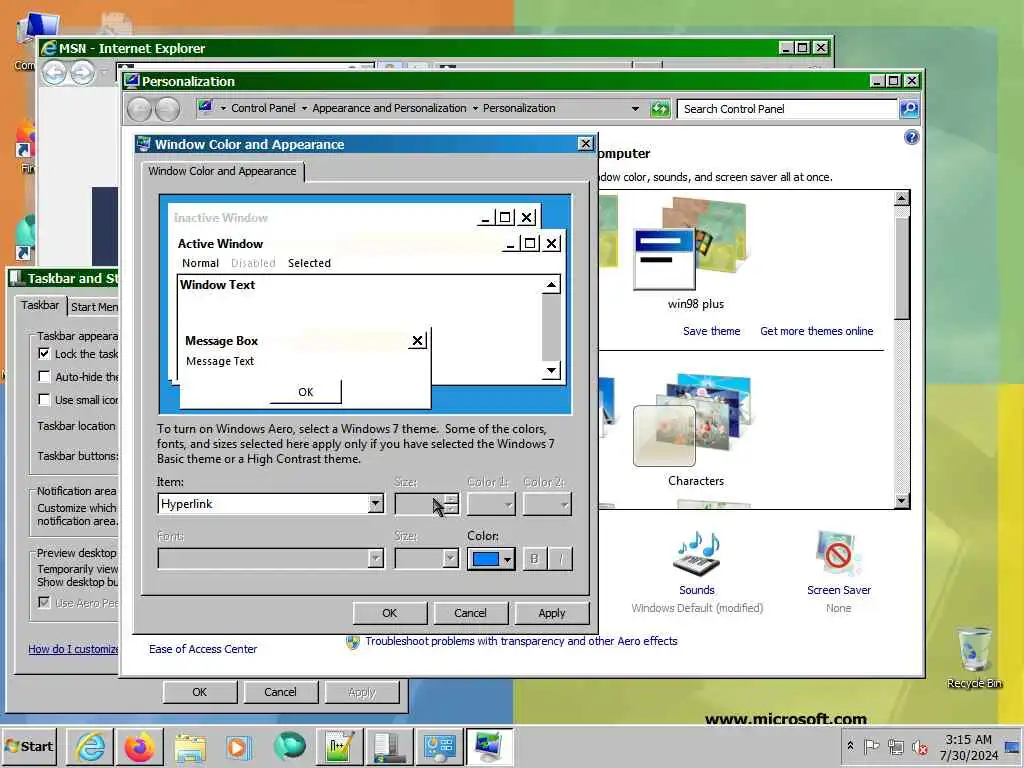Viewport: 1024px width, 768px height.
Task: Toggle Use small icons checkbox
Action: coord(44,399)
